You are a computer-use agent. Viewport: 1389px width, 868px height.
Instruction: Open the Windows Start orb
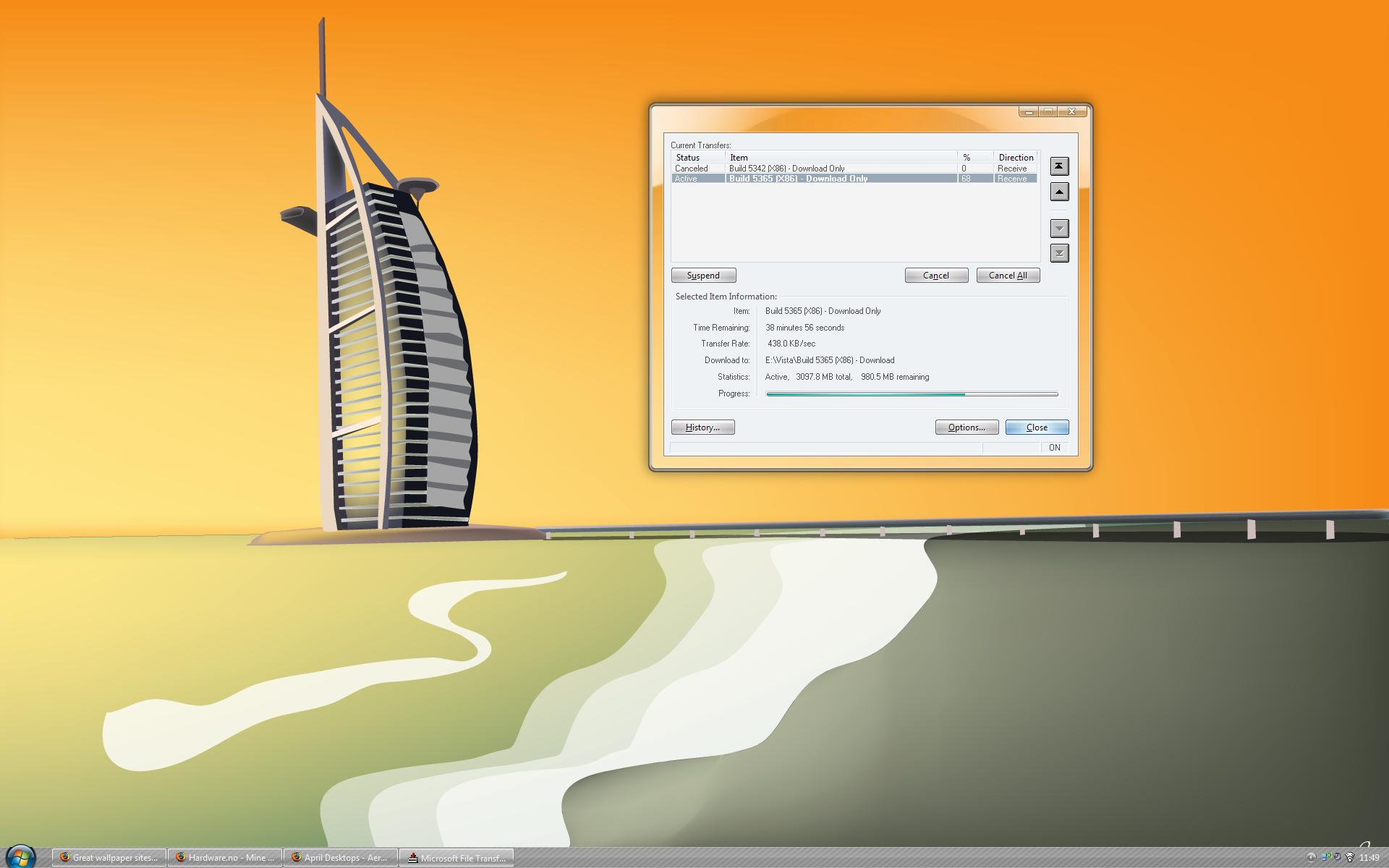click(x=20, y=857)
